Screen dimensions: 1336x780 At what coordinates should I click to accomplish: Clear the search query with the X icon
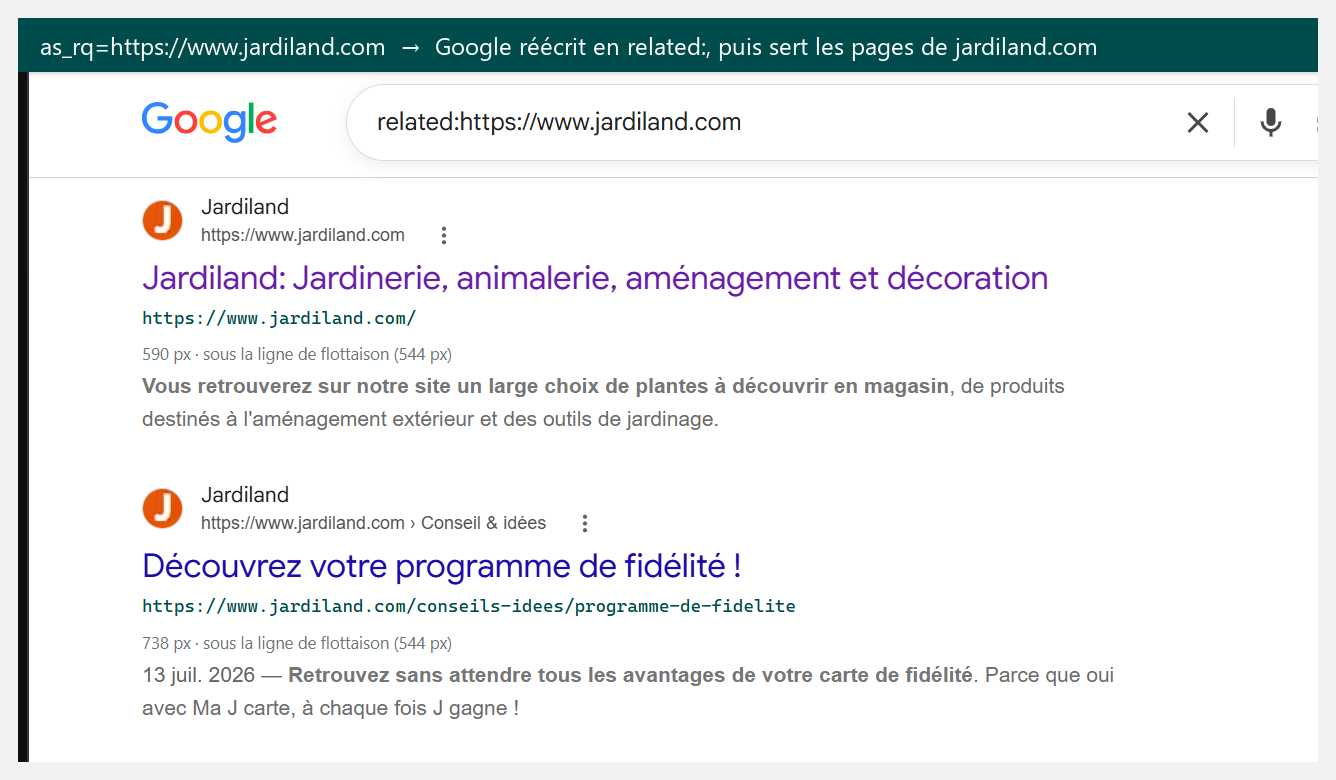coord(1197,123)
